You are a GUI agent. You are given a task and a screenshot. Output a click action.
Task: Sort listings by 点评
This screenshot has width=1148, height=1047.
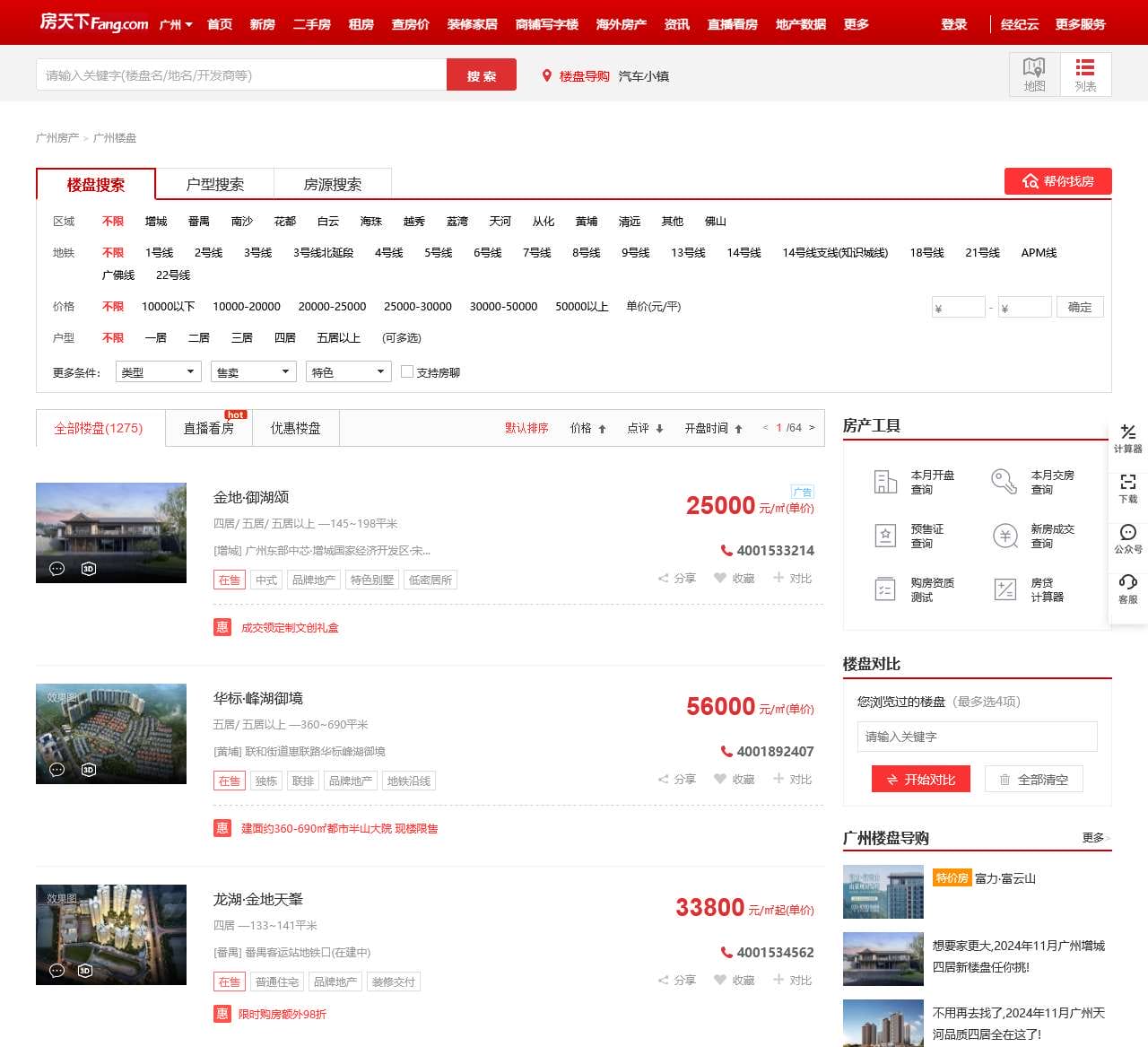click(x=646, y=428)
